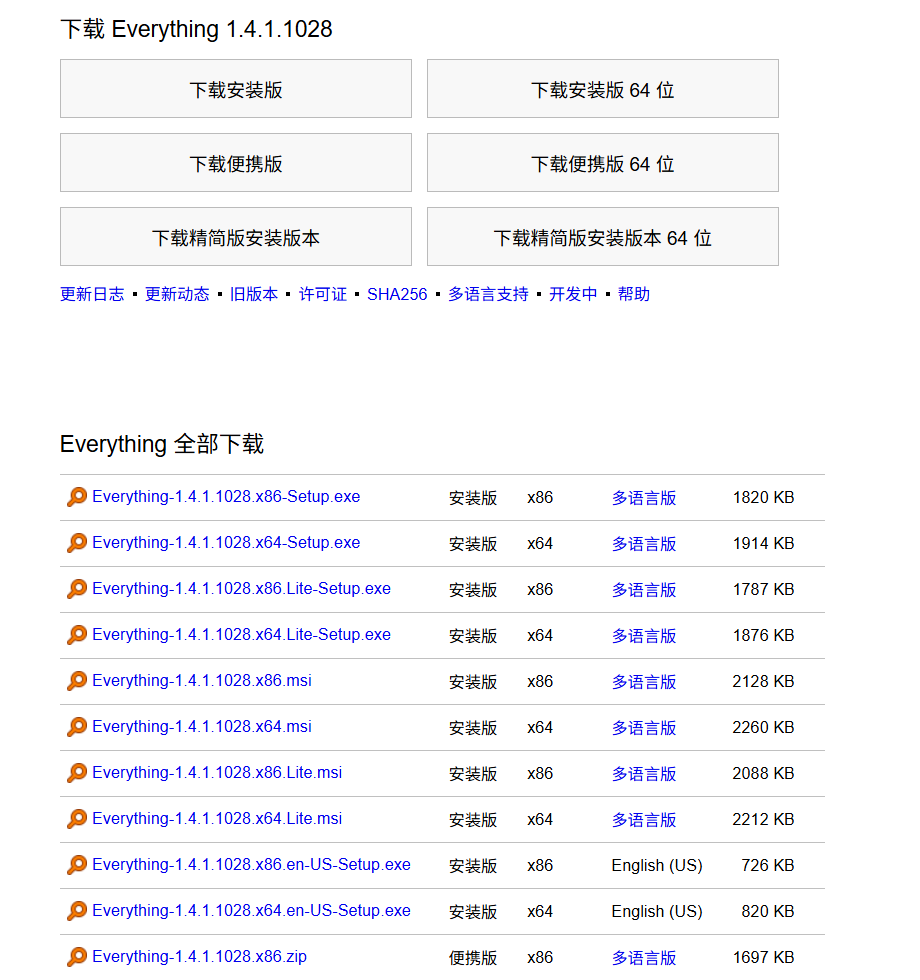Click the 下载精简版安装版本 64 位 button
920x980 pixels.
point(602,237)
